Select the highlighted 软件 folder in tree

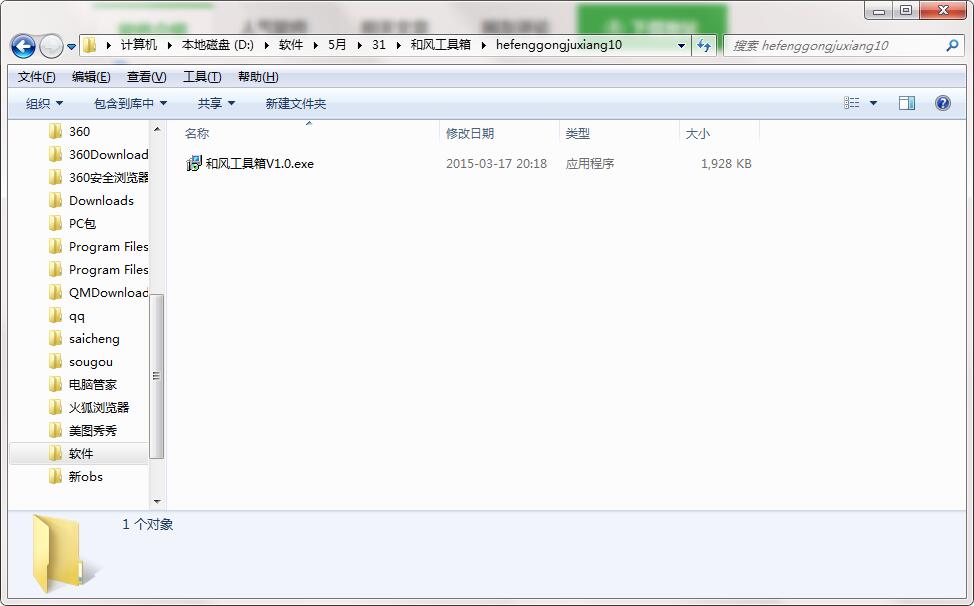click(x=81, y=453)
